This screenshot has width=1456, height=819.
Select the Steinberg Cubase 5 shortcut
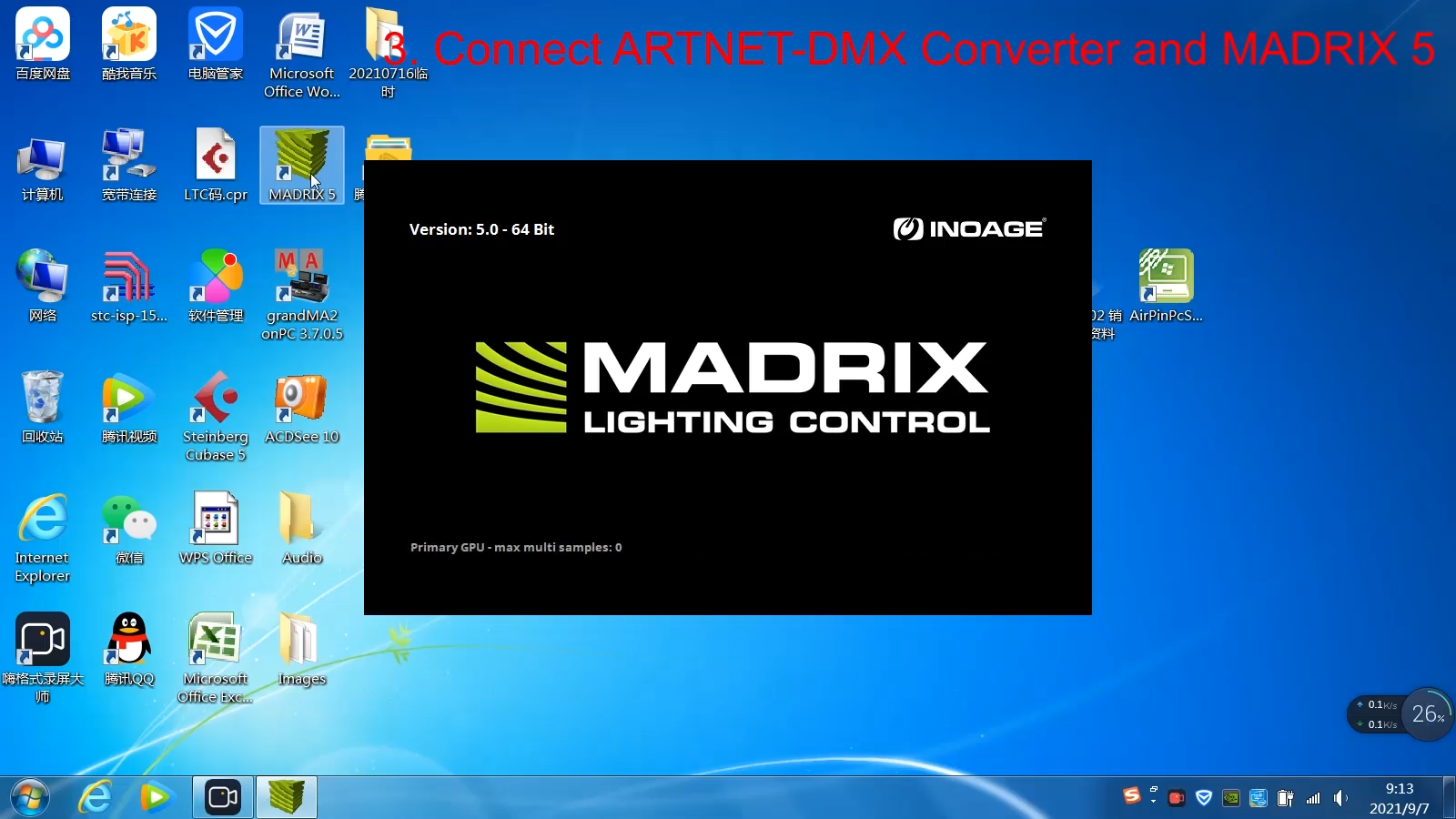(216, 417)
